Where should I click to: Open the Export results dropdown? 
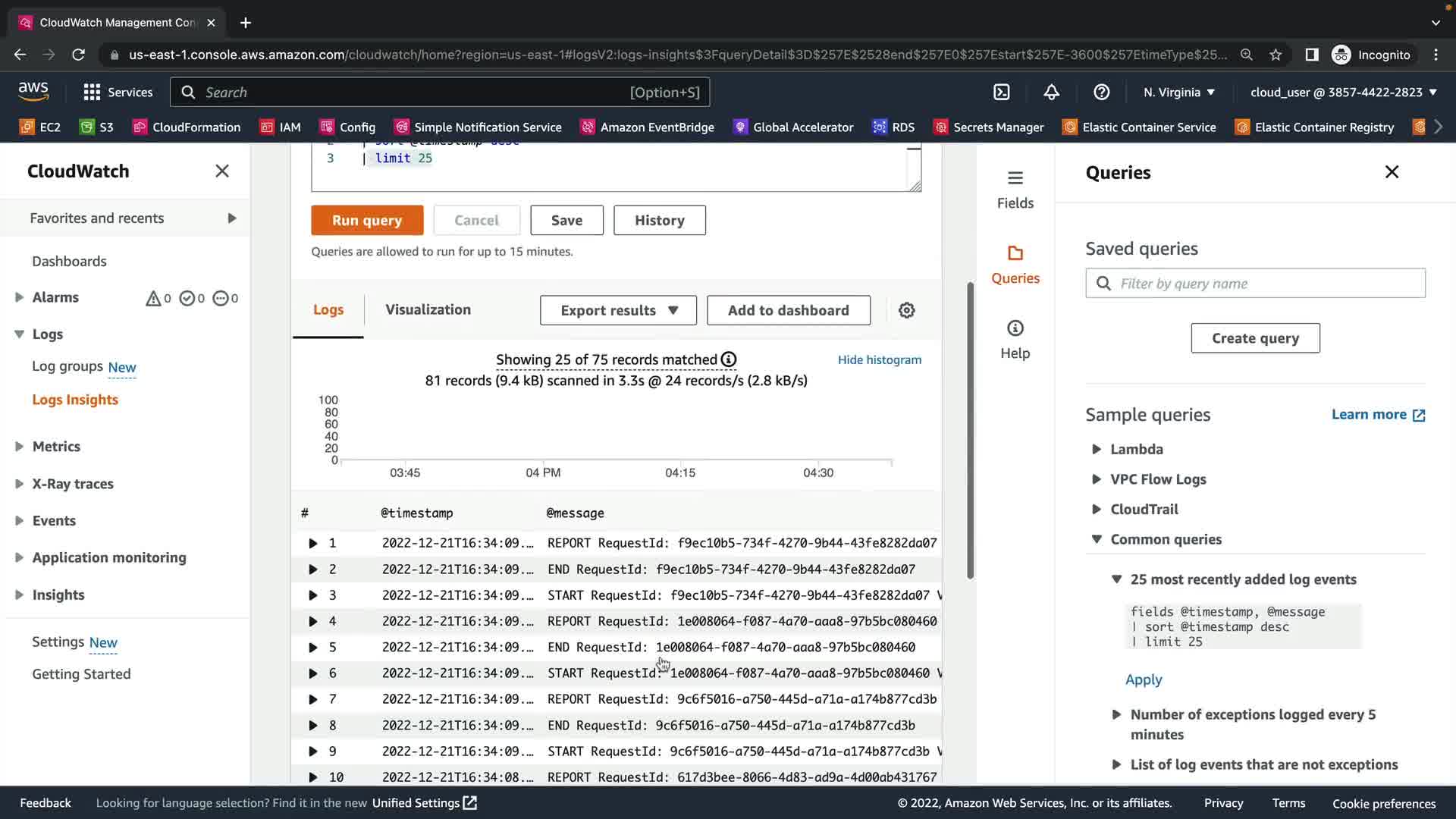click(x=618, y=310)
